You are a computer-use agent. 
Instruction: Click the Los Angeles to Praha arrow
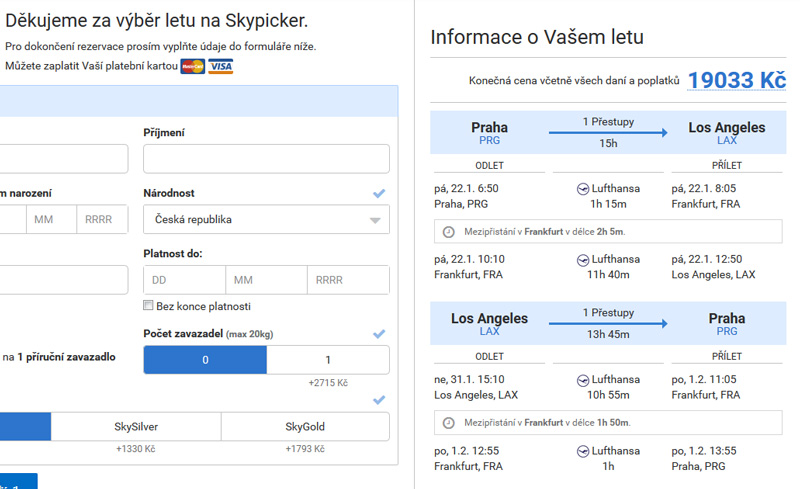[608, 324]
